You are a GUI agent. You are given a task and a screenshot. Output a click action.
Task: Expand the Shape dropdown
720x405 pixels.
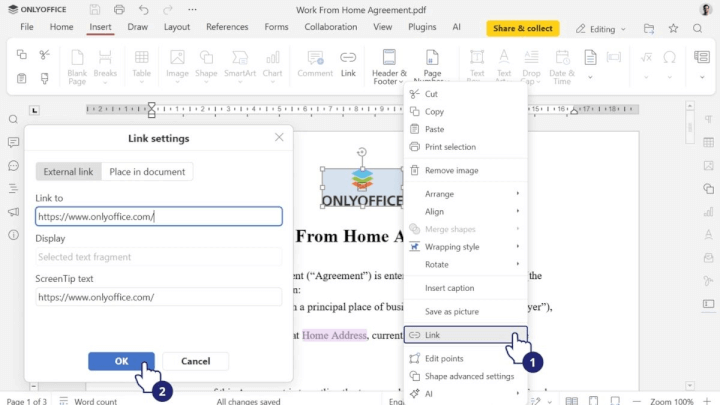click(206, 83)
